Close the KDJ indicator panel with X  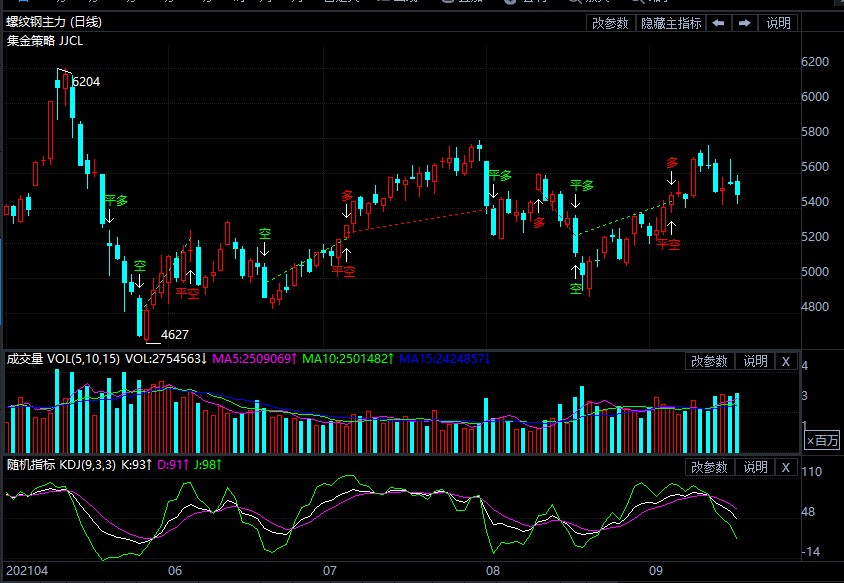pos(786,467)
